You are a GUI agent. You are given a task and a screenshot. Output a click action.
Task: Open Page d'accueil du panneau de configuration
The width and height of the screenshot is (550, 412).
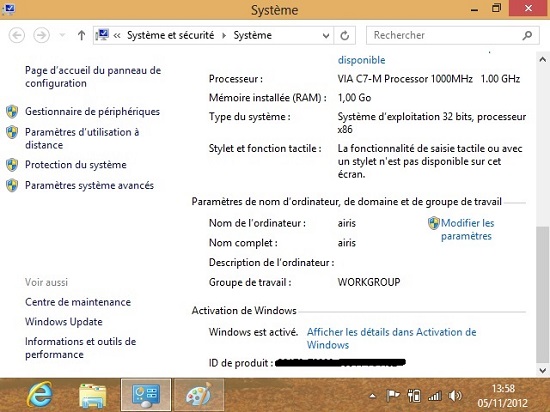pos(93,77)
